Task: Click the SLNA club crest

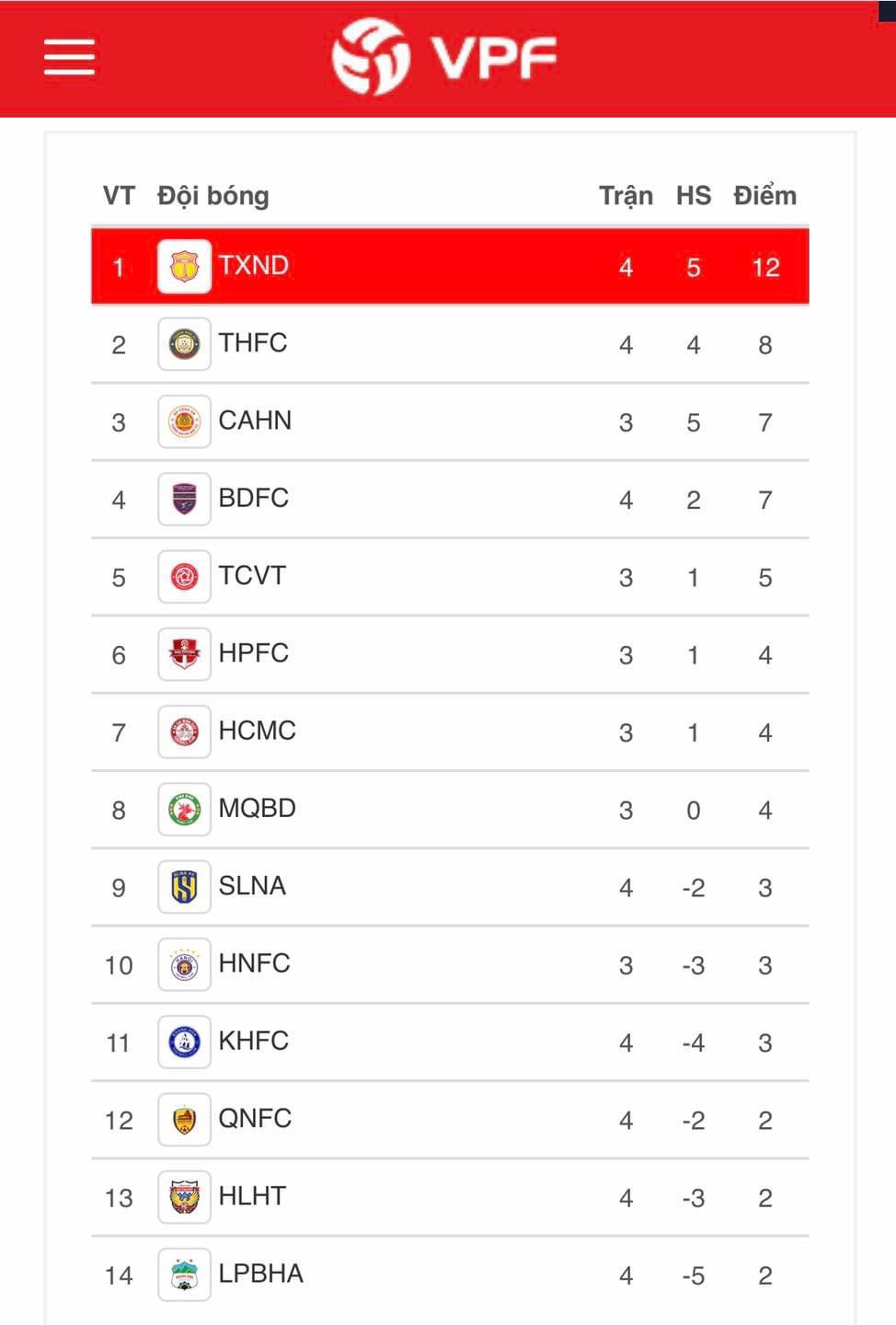Action: 184,887
